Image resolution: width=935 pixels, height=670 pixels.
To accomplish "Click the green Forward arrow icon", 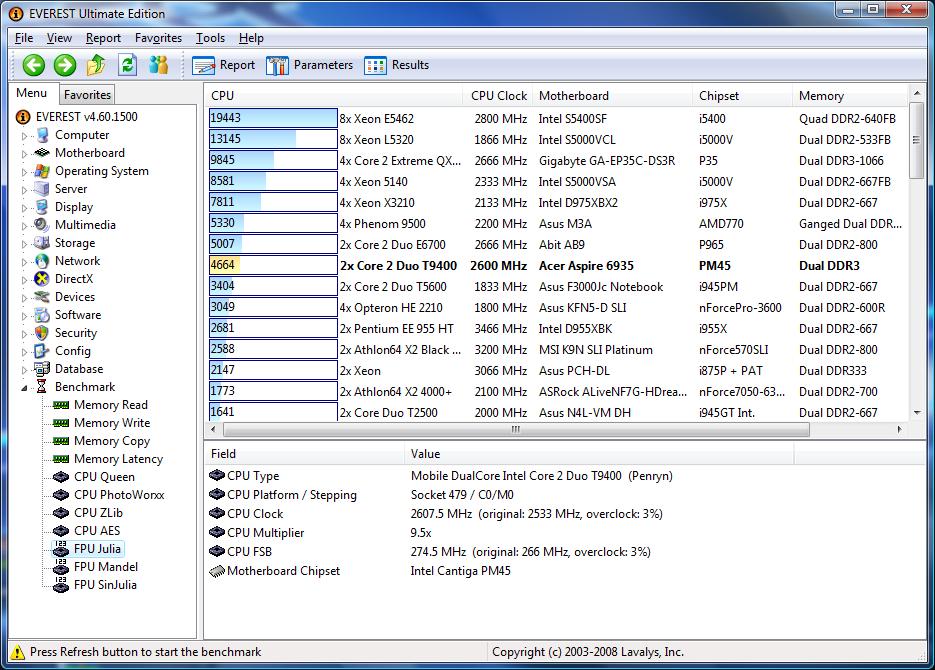I will (65, 65).
